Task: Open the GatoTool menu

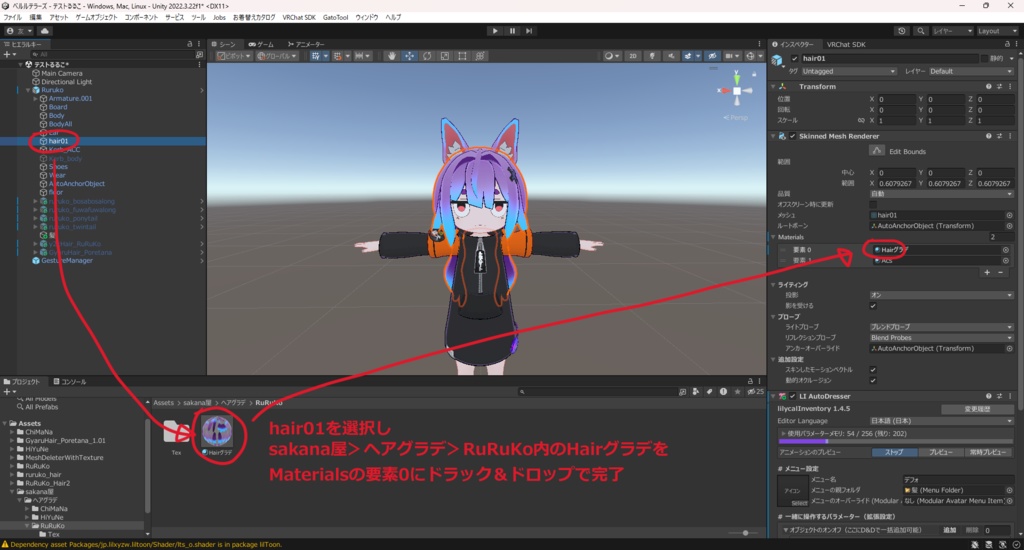Action: point(335,18)
